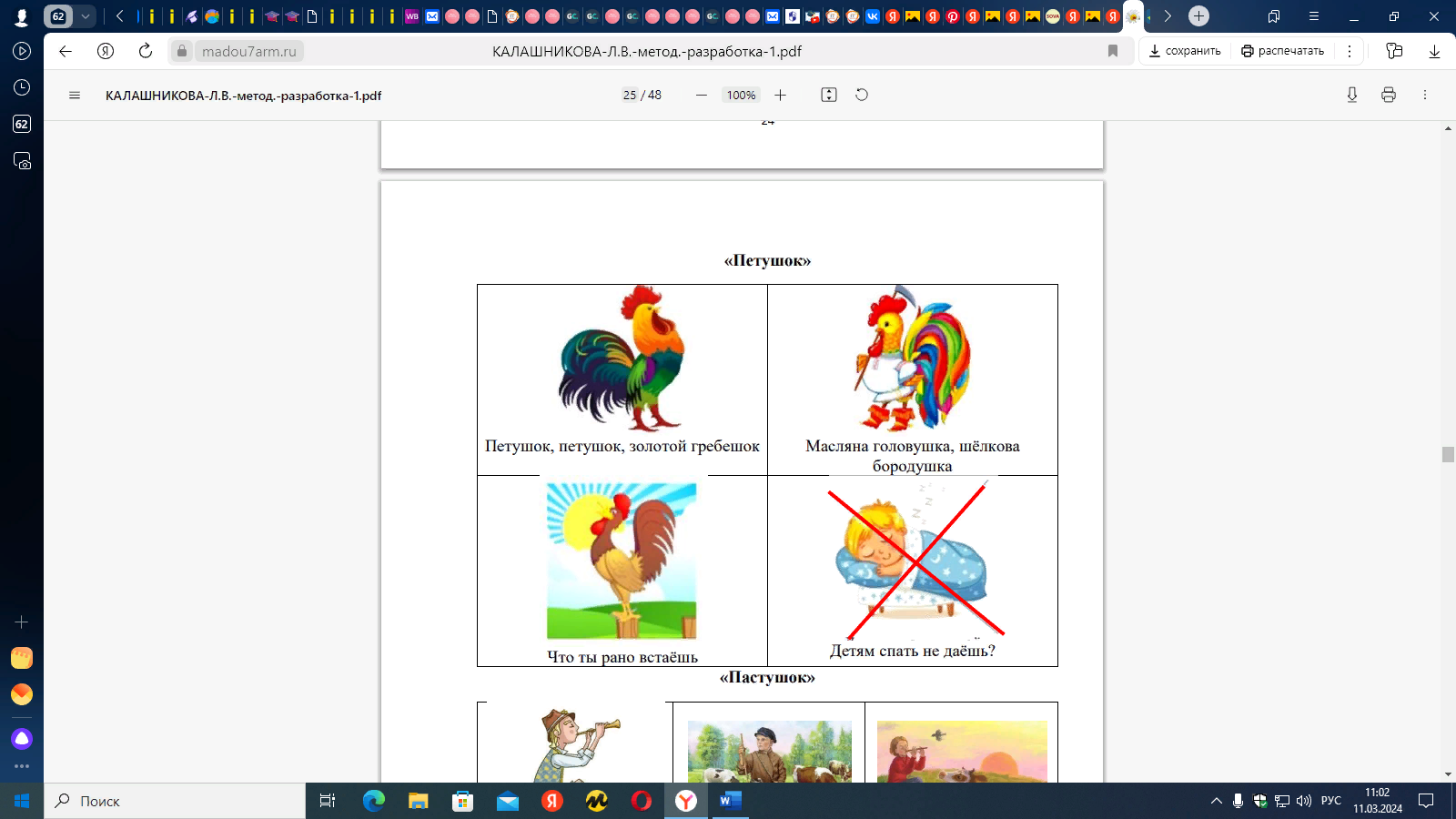Image resolution: width=1456 pixels, height=819 pixels.
Task: Download the PDF via the toolbar icon
Action: tap(1352, 95)
